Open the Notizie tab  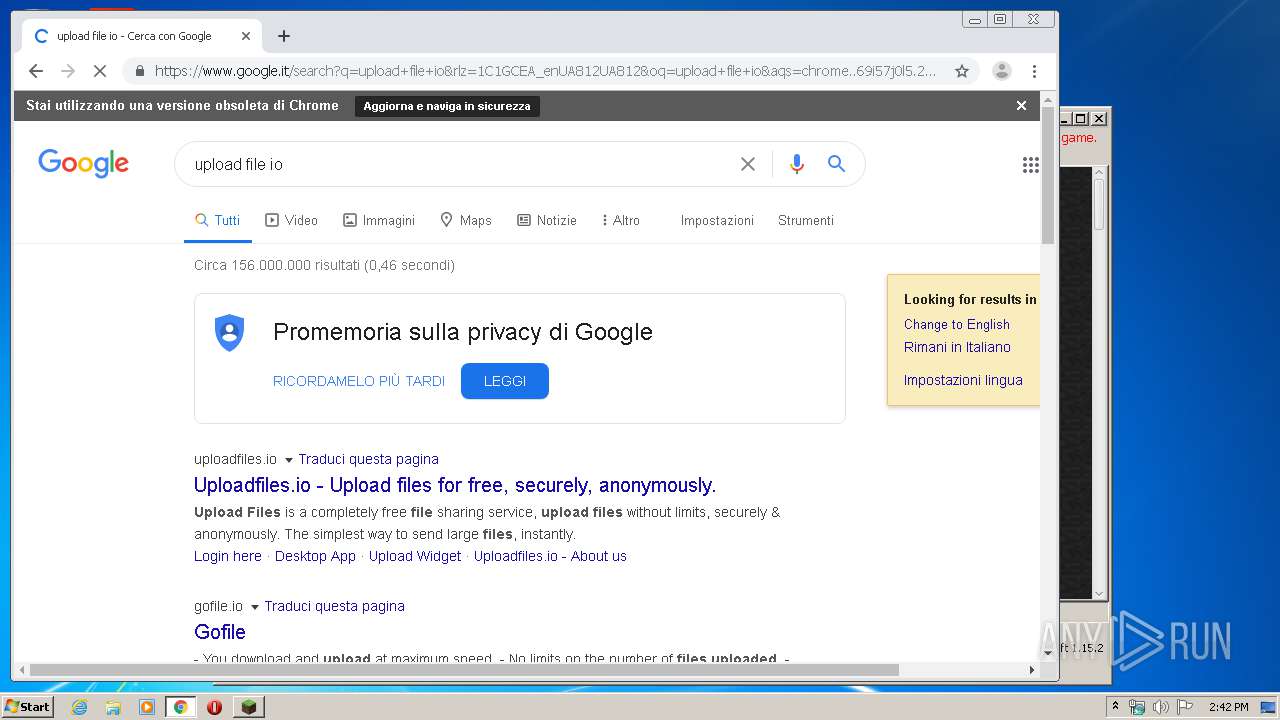546,220
